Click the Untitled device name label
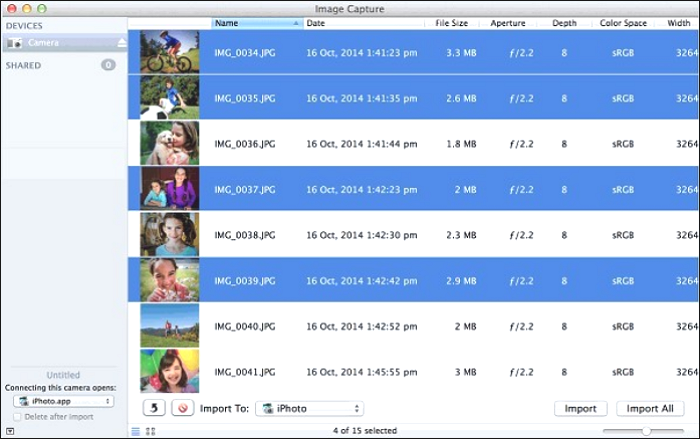 pos(63,375)
